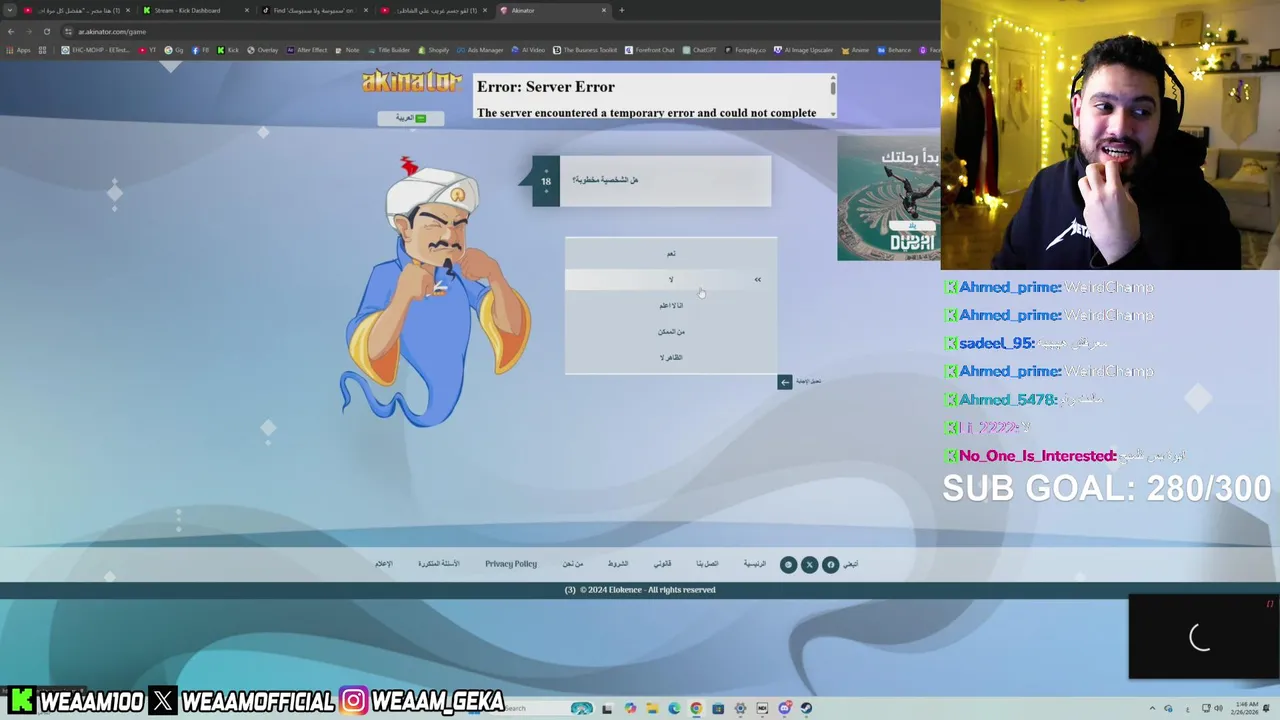Open The Business Toolkit bookmark
Image resolution: width=1280 pixels, height=720 pixels.
click(585, 50)
